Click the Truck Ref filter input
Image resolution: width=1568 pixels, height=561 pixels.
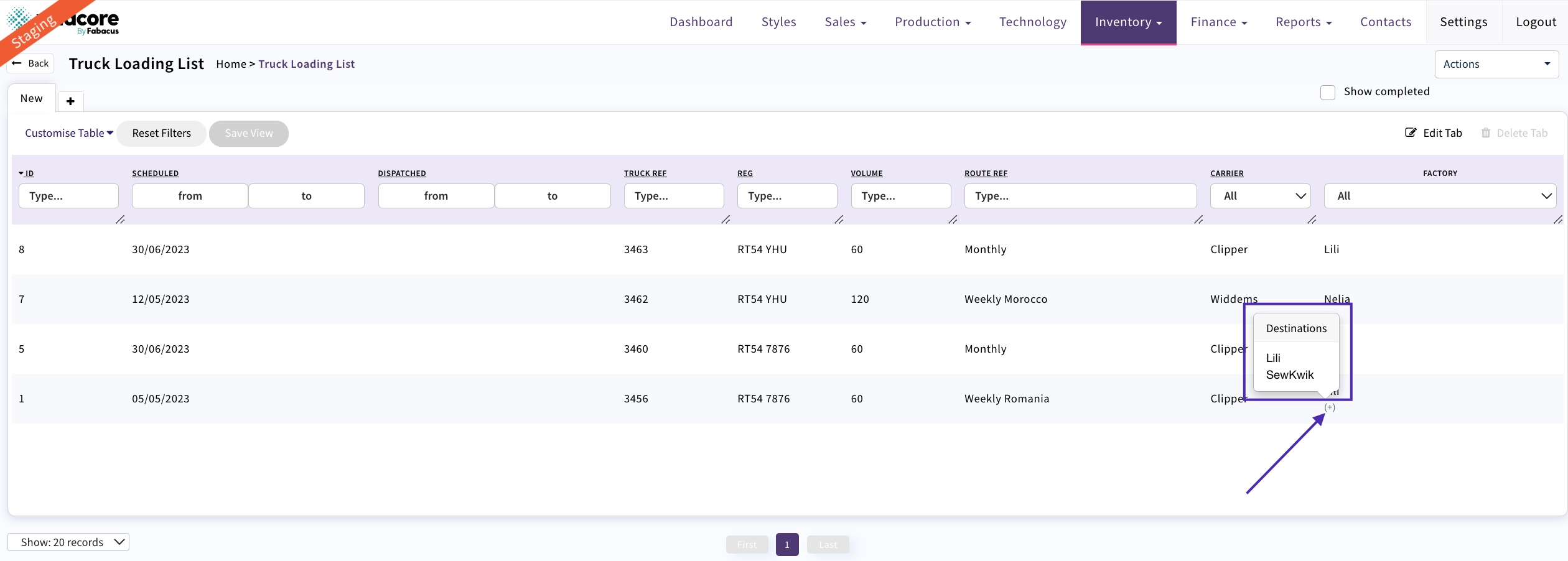[674, 196]
